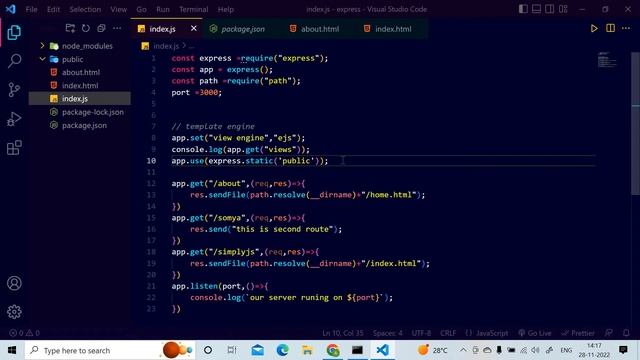This screenshot has width=640, height=360.
Task: Run code with the play button
Action: [594, 28]
